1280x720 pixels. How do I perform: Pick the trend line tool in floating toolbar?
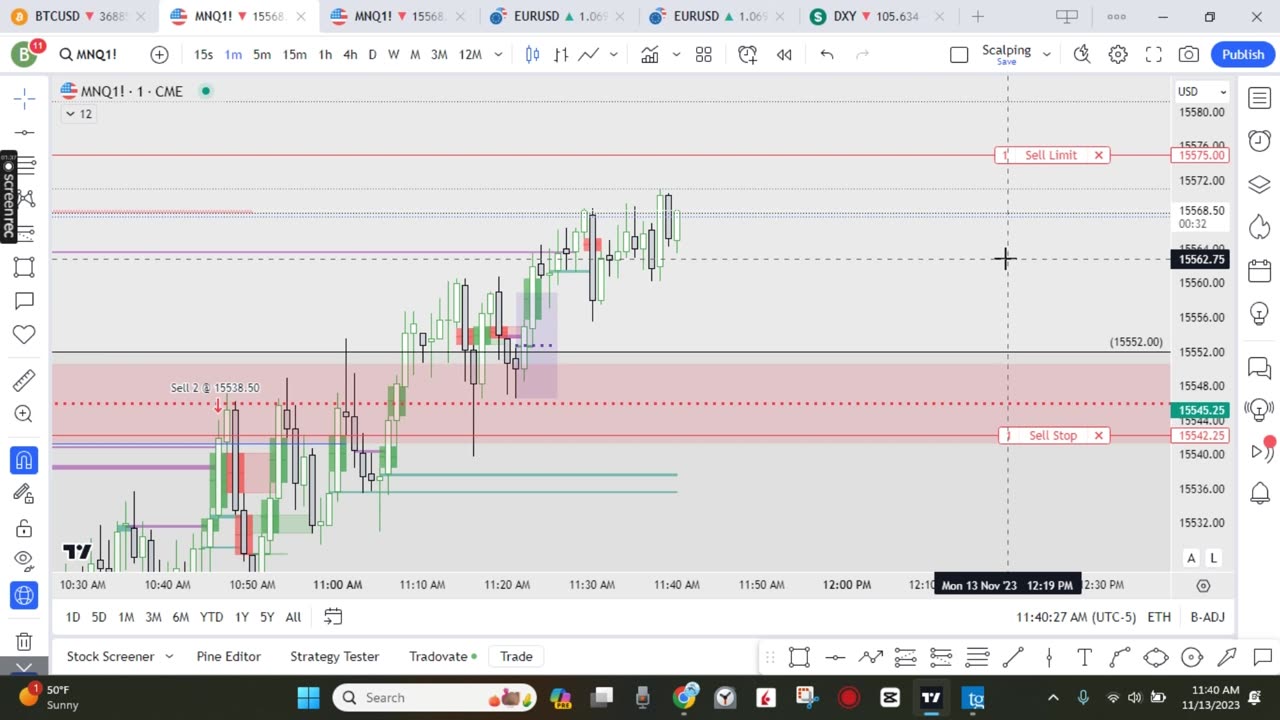(1013, 657)
